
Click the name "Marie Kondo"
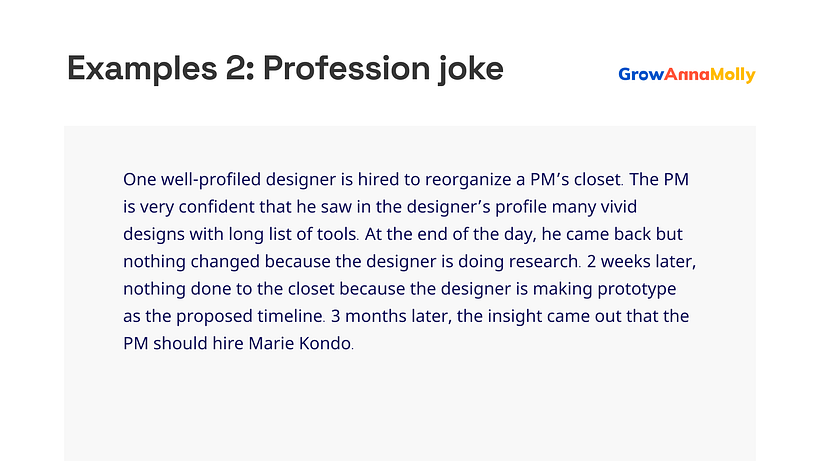(300, 343)
